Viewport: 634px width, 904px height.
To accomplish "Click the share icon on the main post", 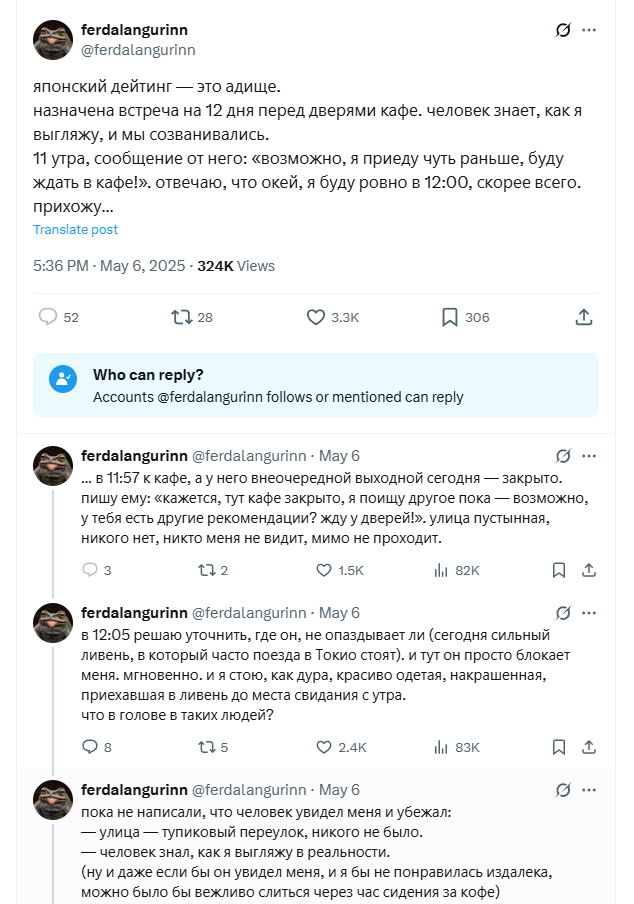I will (x=585, y=317).
